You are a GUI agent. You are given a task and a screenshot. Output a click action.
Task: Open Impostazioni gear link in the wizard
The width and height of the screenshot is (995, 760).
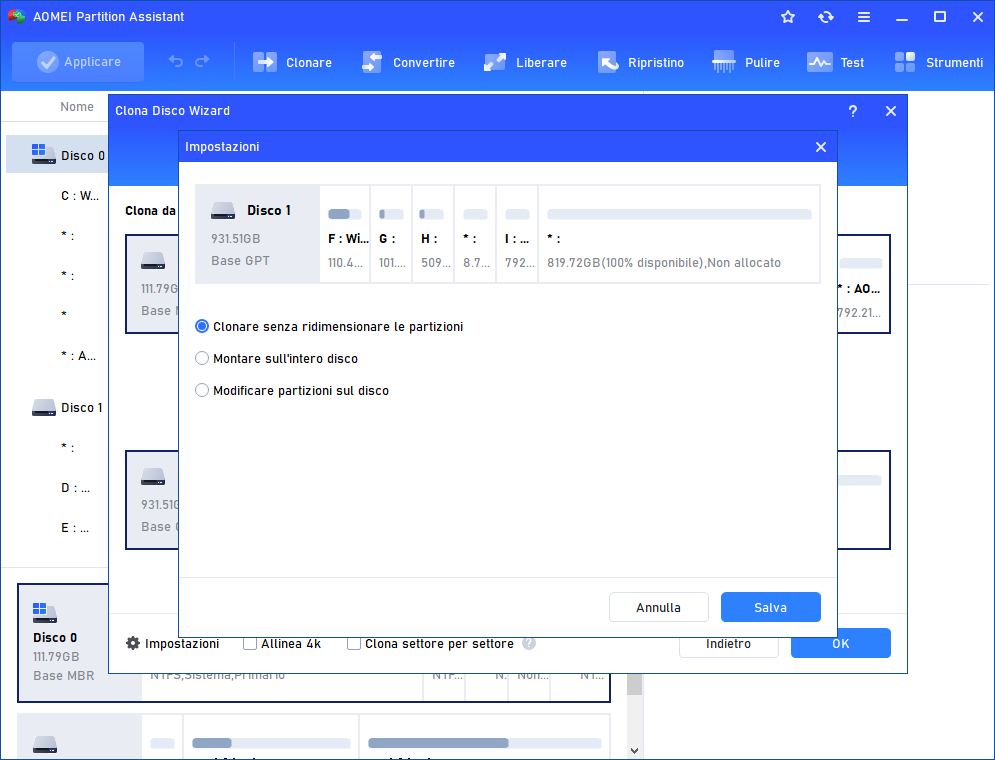[x=173, y=643]
